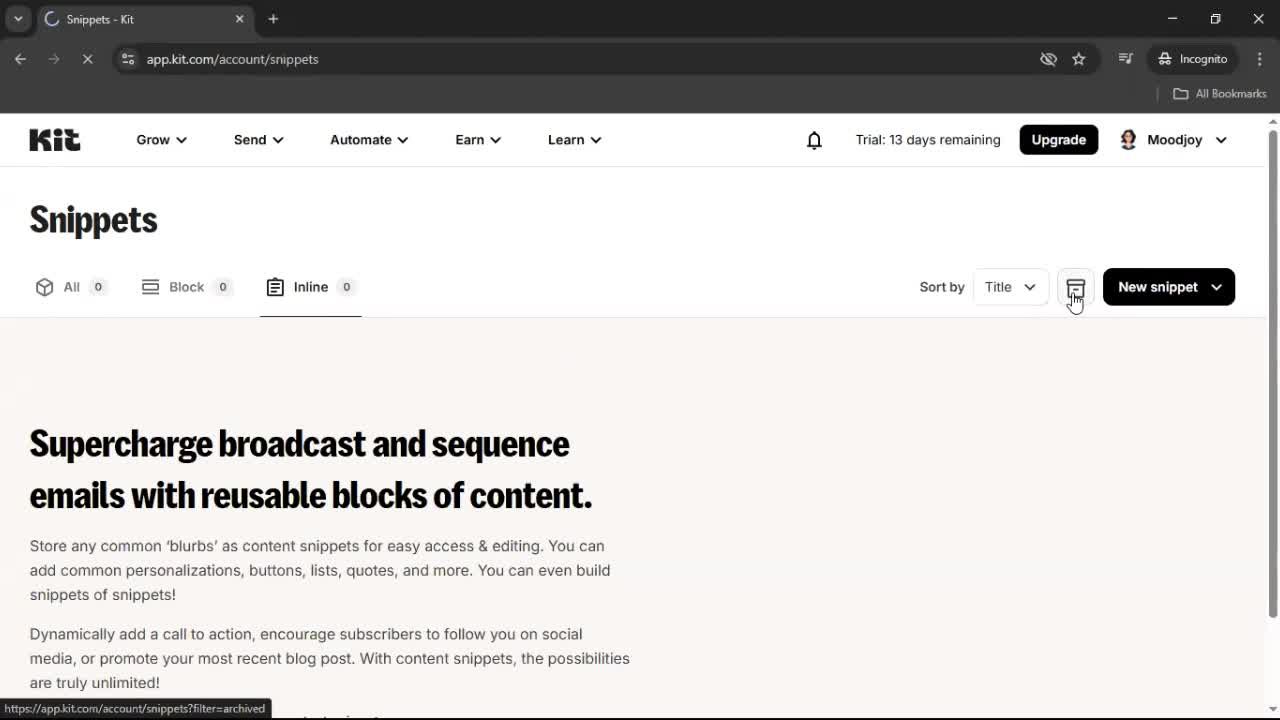Click the archived snippets filter icon
1280x720 pixels.
(1075, 287)
